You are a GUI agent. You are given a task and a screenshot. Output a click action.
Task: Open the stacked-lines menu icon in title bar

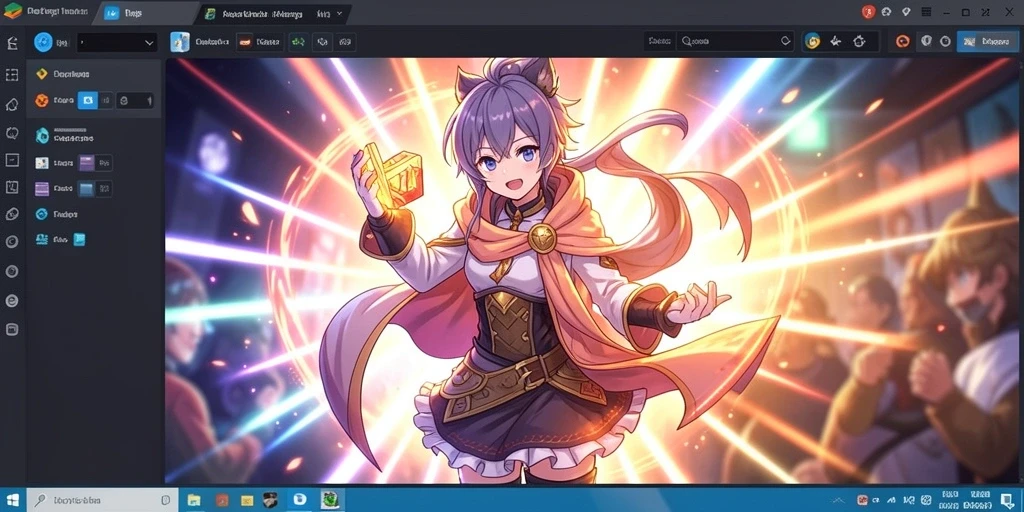925,12
